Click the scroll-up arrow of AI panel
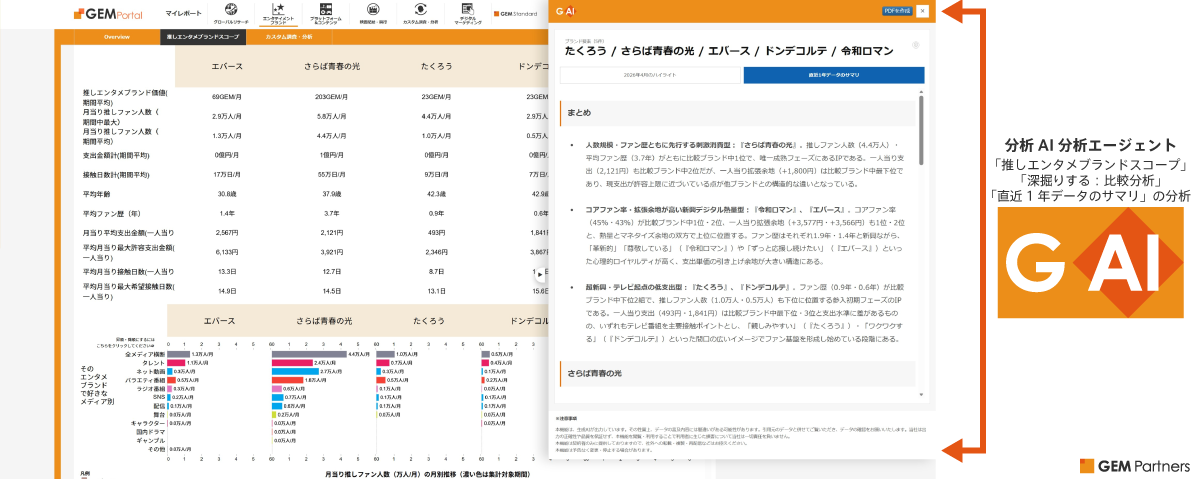 point(921,93)
